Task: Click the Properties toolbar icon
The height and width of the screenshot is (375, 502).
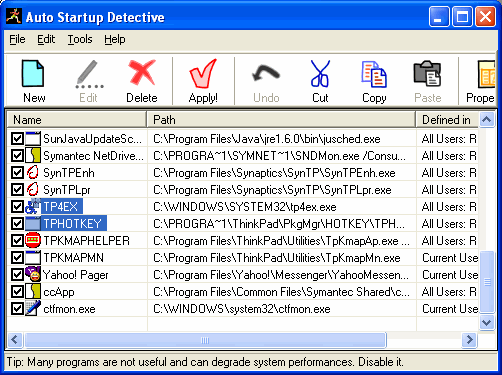Action: [x=486, y=74]
